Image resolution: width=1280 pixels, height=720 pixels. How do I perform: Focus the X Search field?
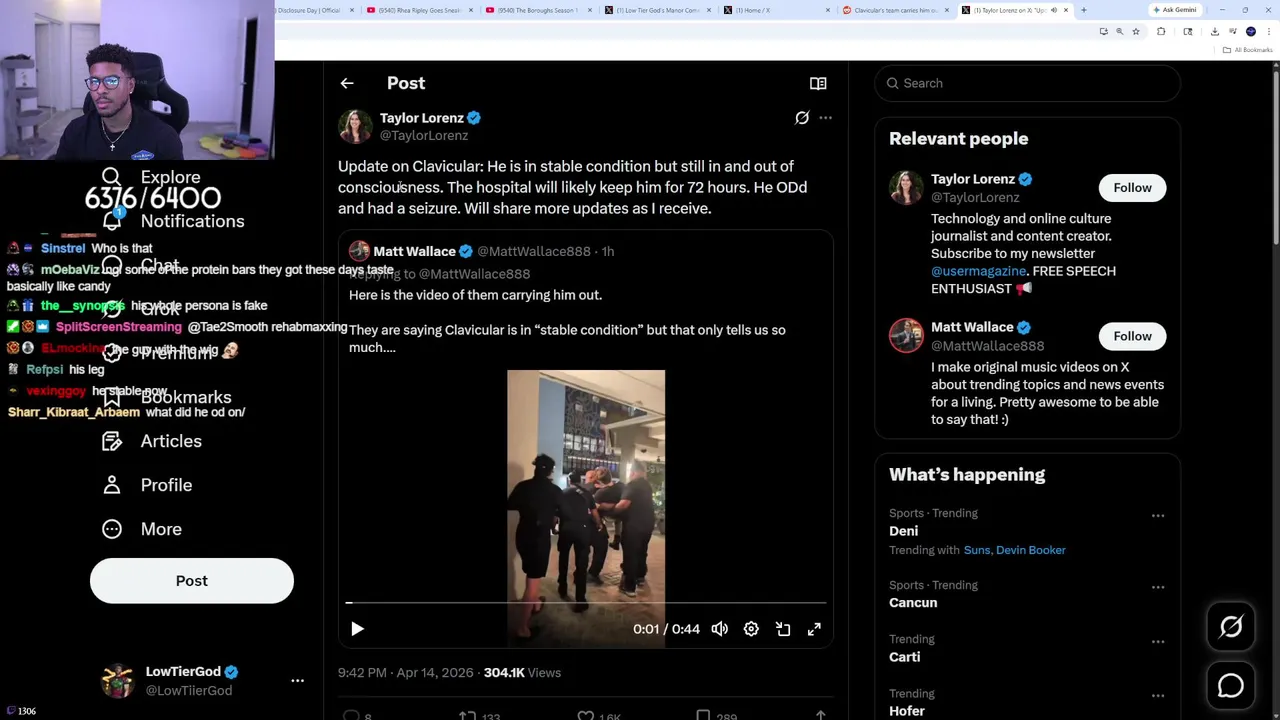pyautogui.click(x=1028, y=83)
